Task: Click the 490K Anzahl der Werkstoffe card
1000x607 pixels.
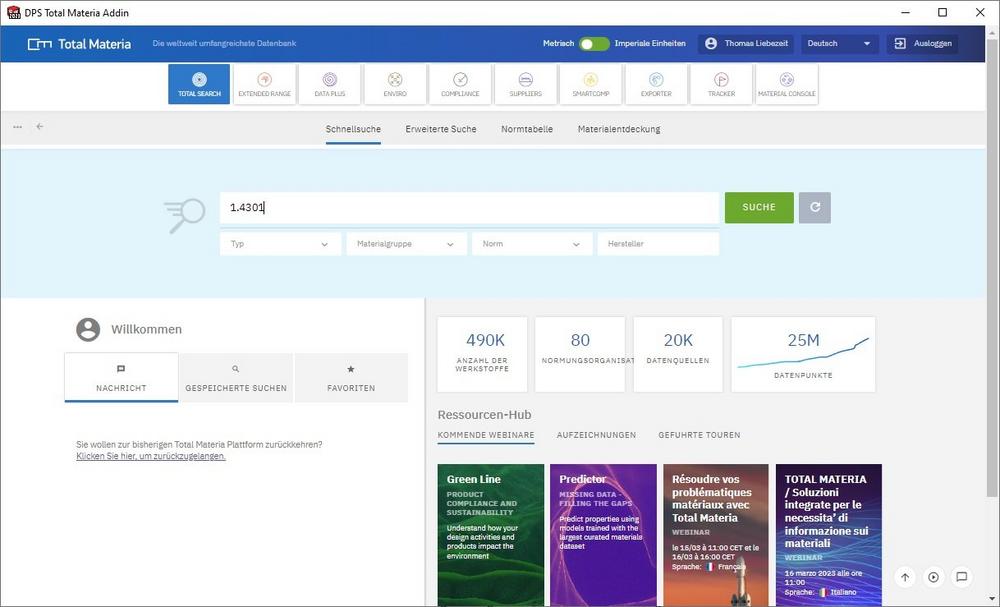Action: pyautogui.click(x=482, y=355)
